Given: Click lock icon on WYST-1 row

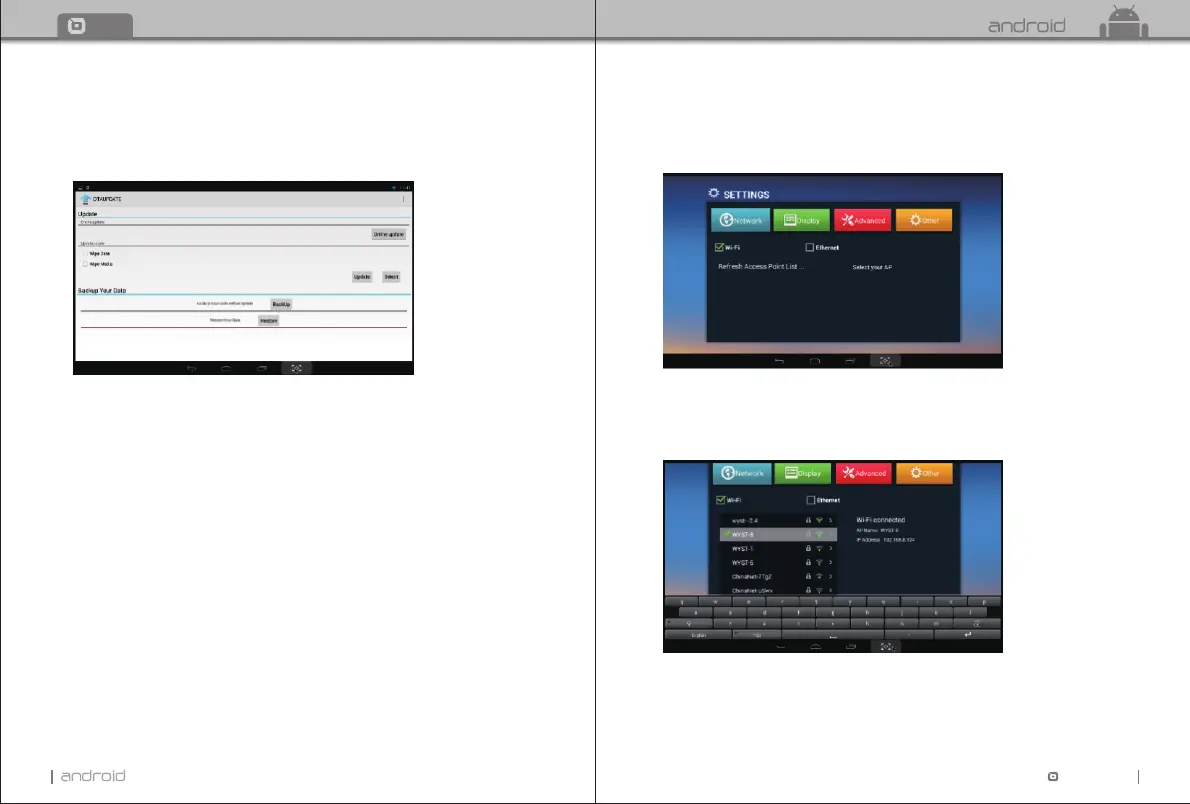Looking at the screenshot, I should tap(808, 548).
